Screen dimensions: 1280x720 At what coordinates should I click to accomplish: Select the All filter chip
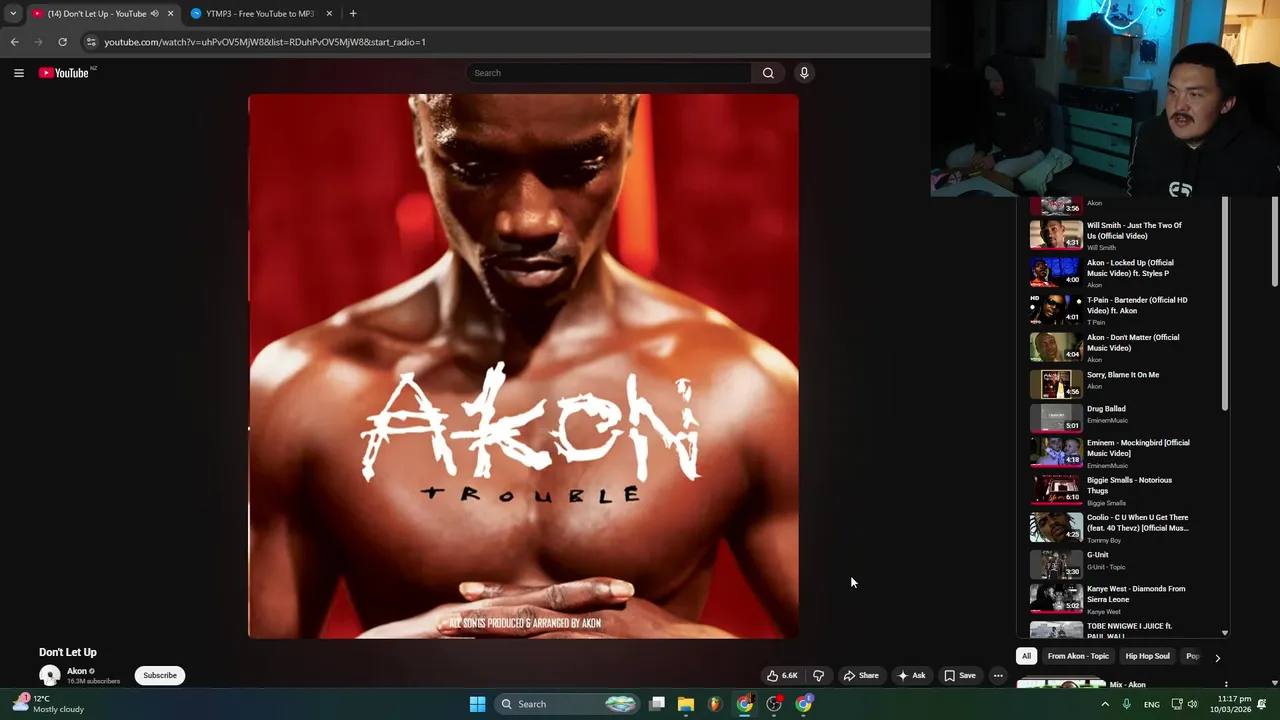(1026, 657)
